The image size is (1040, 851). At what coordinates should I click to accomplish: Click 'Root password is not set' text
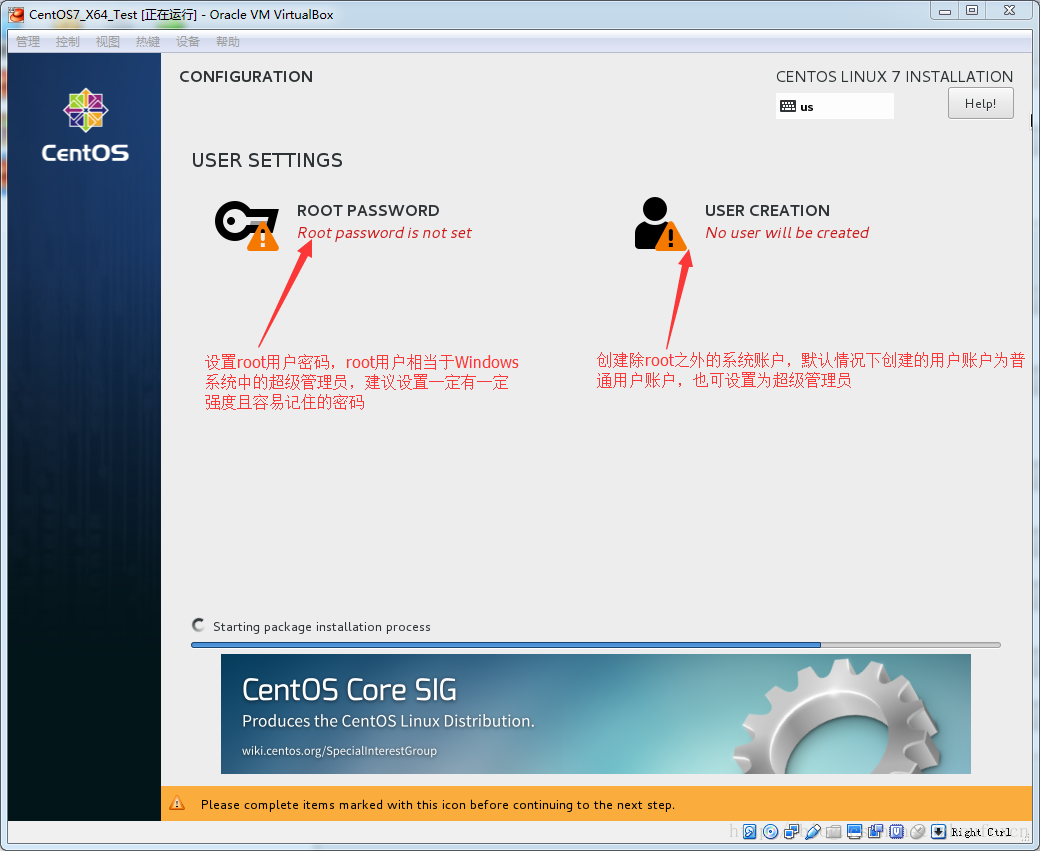pos(384,233)
